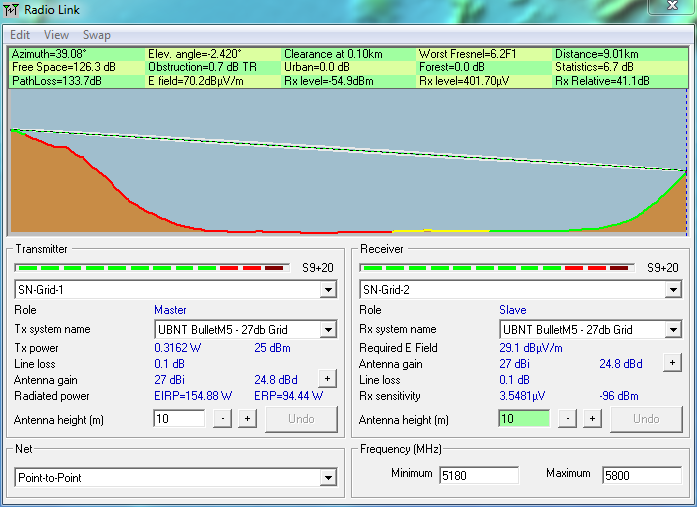Click the EIRP=154.88 W value
The width and height of the screenshot is (697, 507).
click(x=193, y=395)
